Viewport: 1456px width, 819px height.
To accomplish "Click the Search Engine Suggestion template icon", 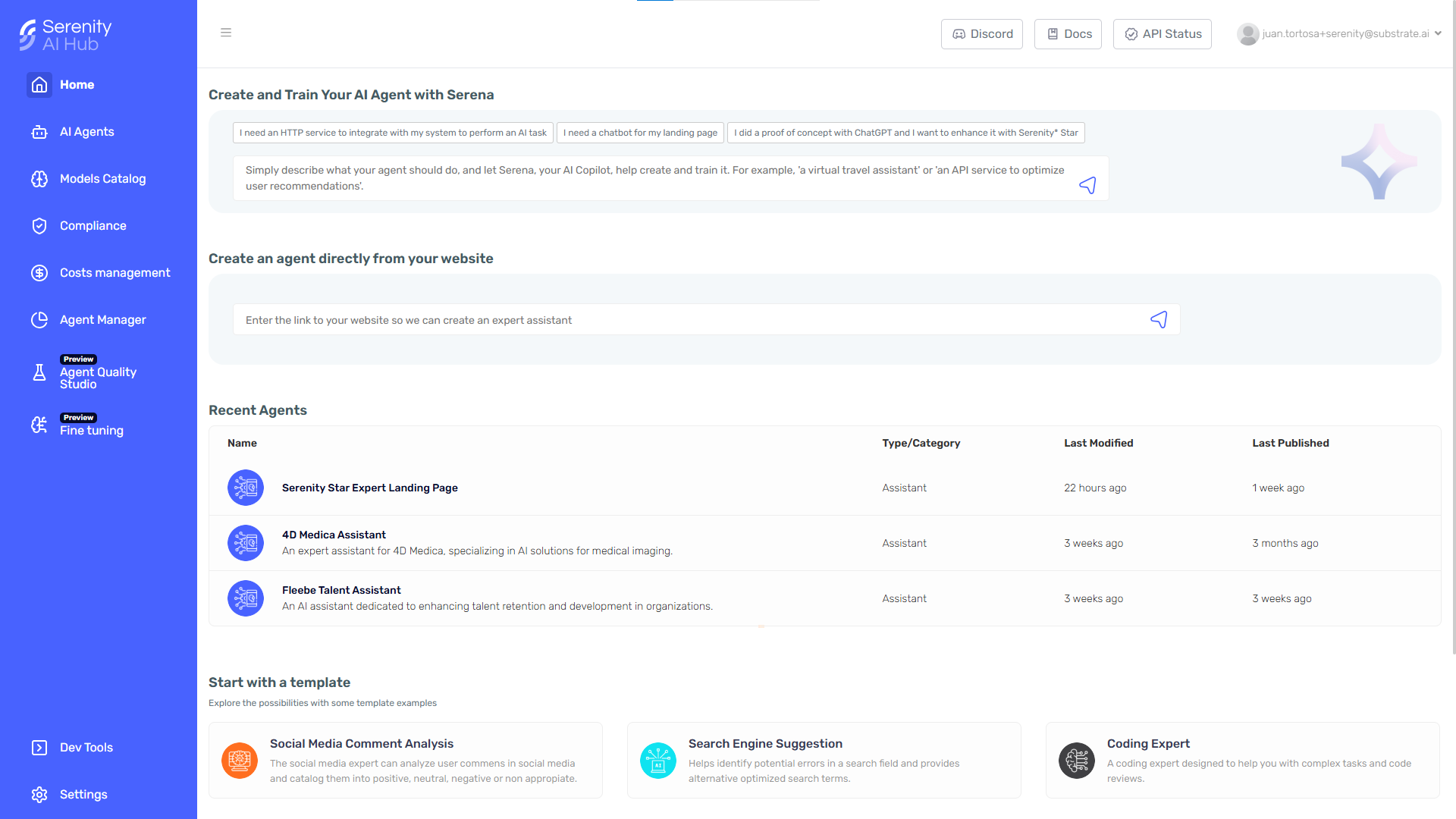I will click(658, 760).
